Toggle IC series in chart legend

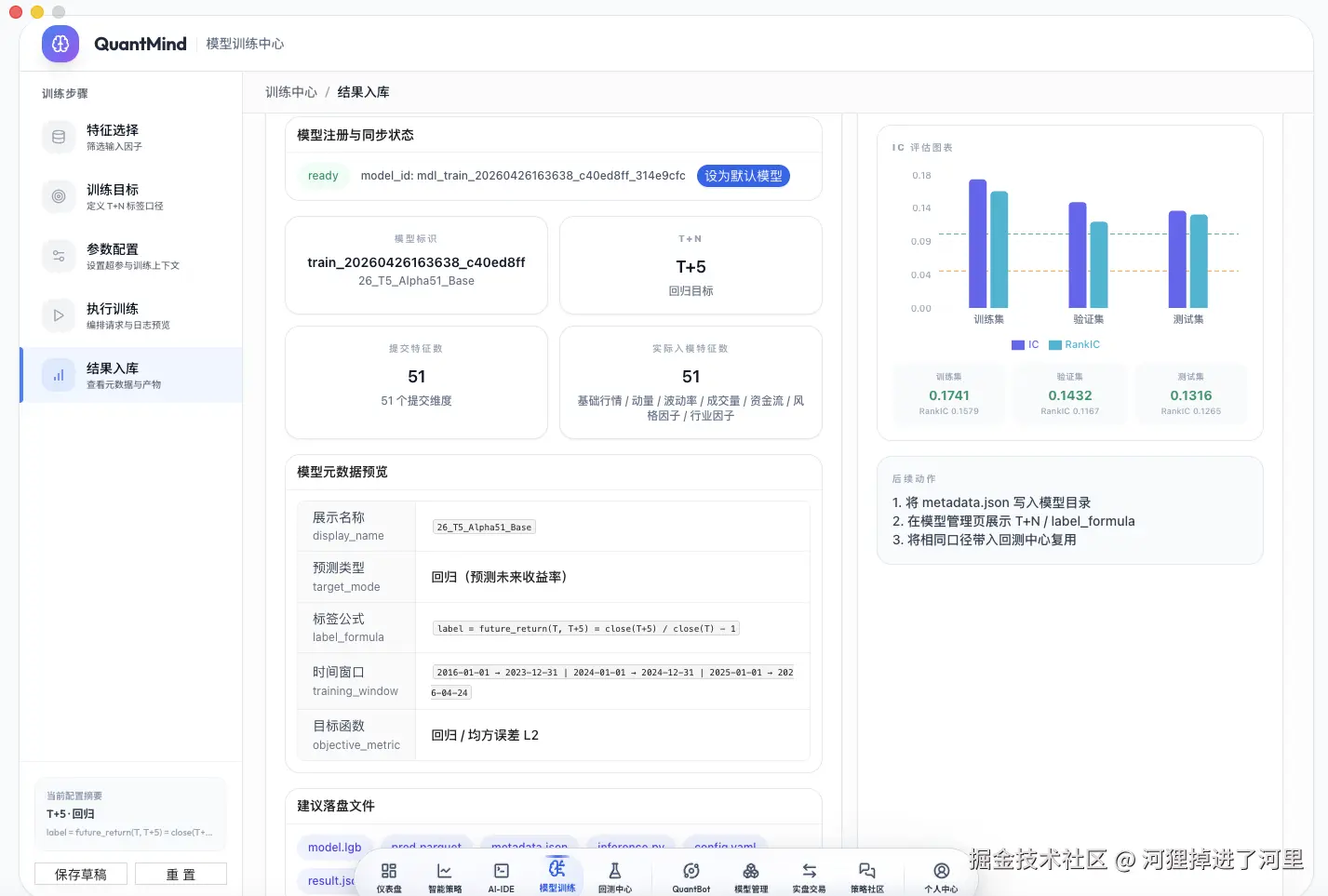[x=1026, y=344]
